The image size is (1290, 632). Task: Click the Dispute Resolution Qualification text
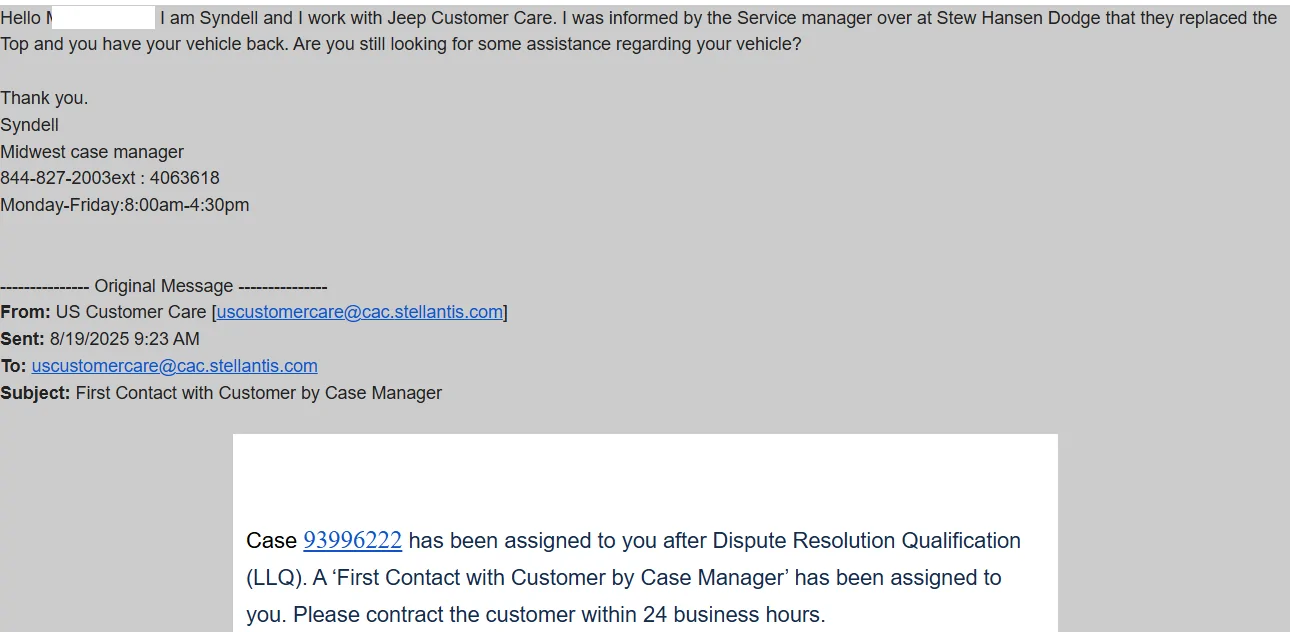point(867,540)
